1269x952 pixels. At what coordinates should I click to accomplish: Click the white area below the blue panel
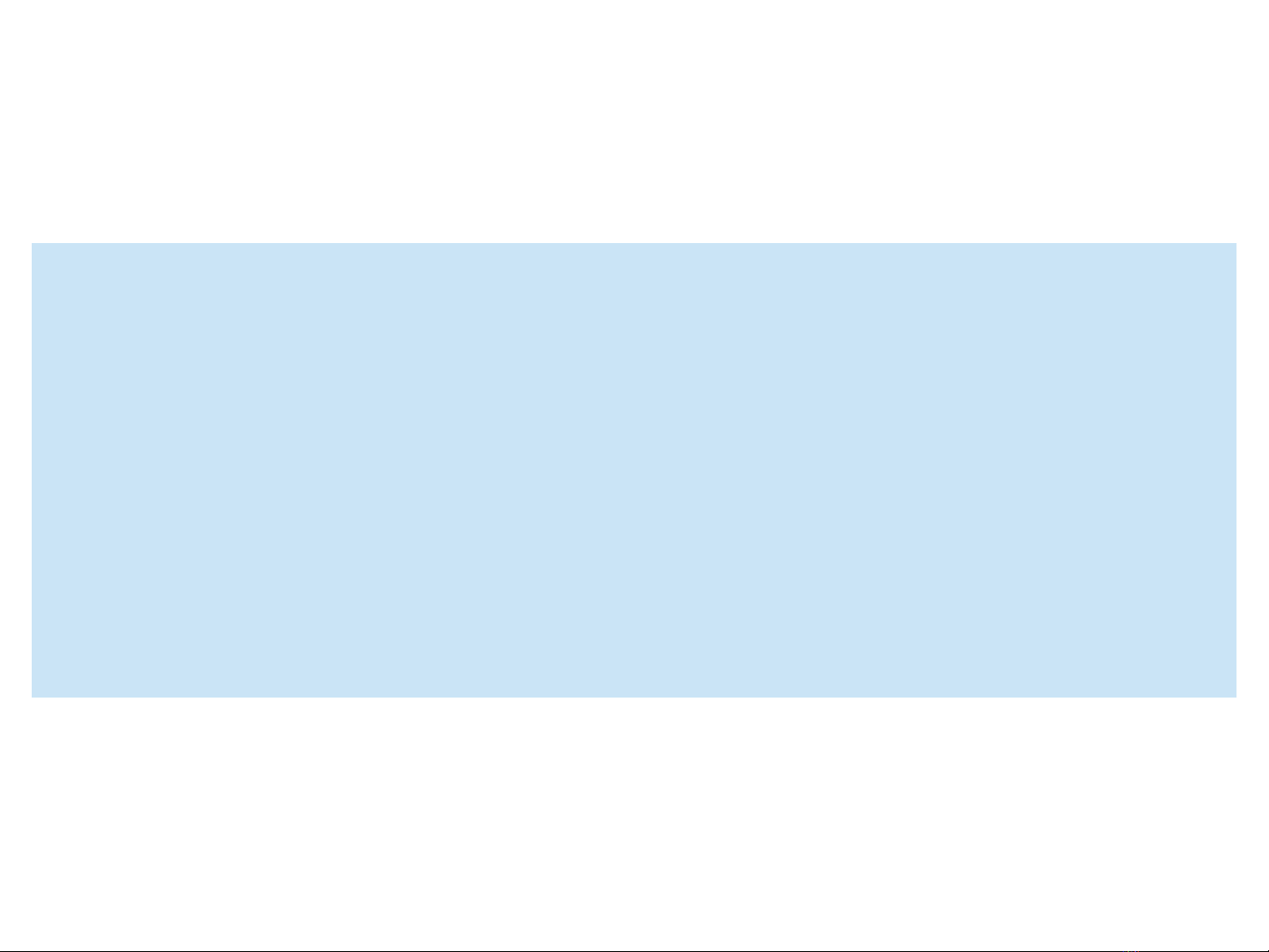point(634,823)
